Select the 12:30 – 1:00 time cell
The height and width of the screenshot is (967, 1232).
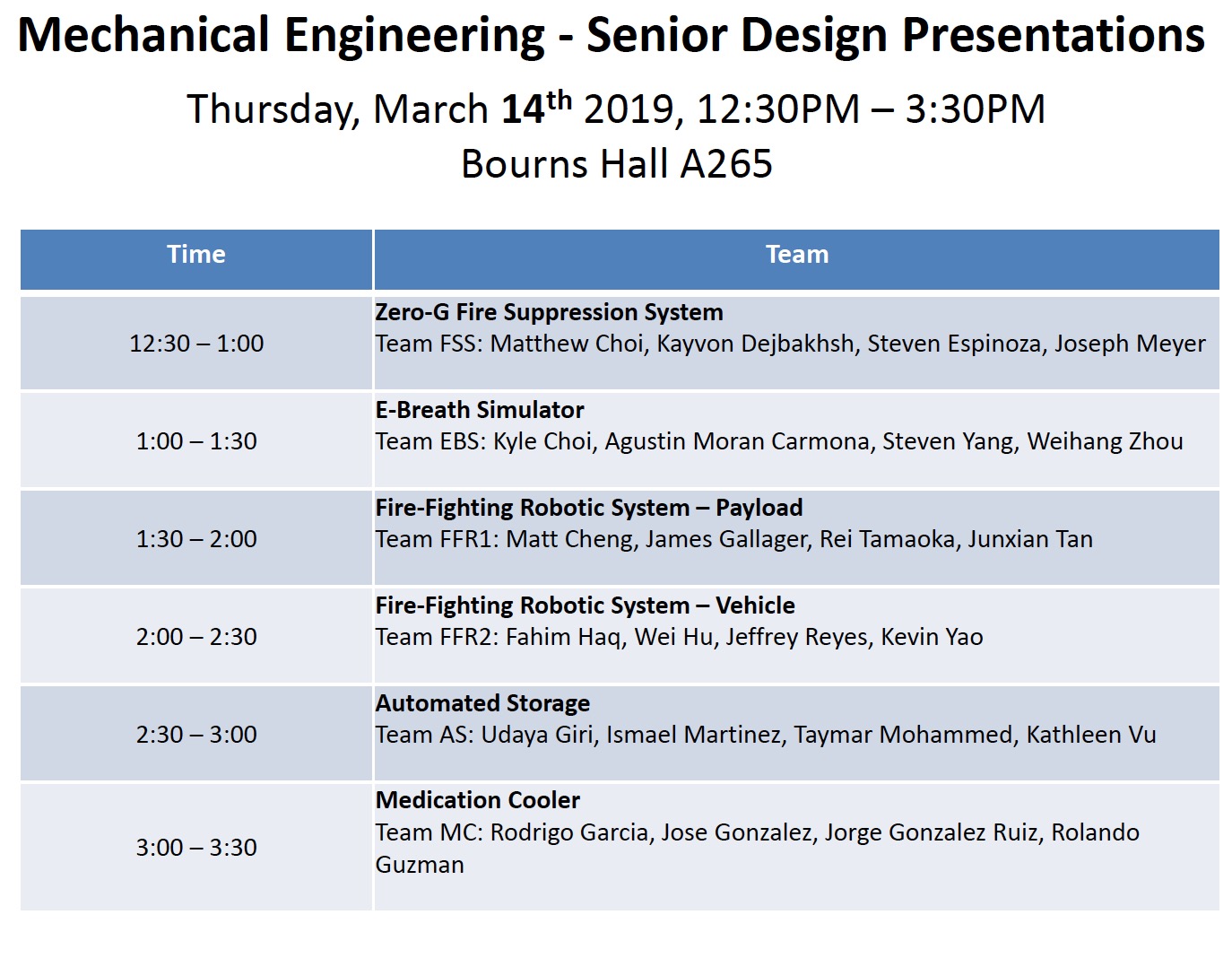pyautogui.click(x=196, y=344)
